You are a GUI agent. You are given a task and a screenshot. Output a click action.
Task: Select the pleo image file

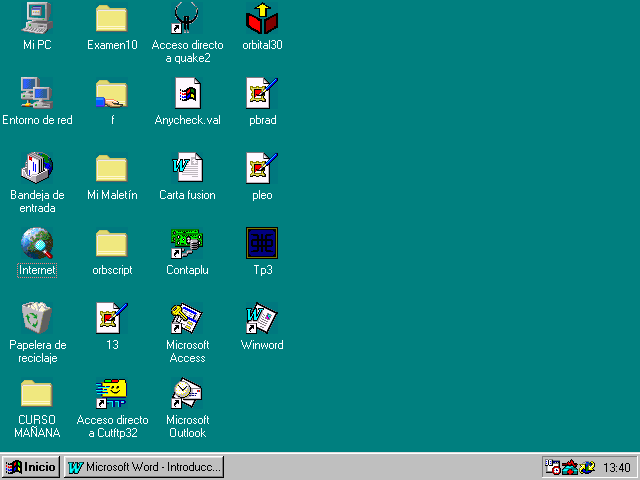pyautogui.click(x=262, y=168)
